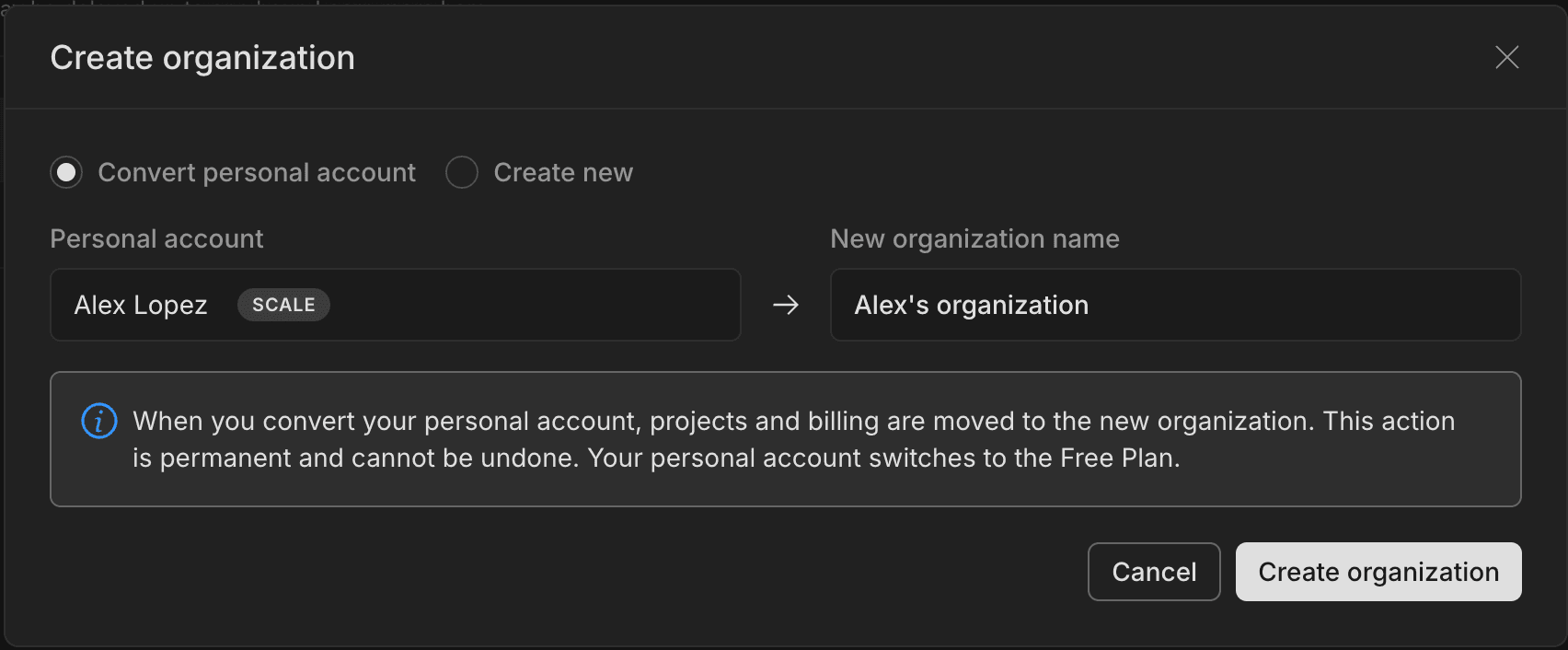Select the Convert personal account radio button
Viewport: 1568px width, 650px height.
pyautogui.click(x=66, y=172)
